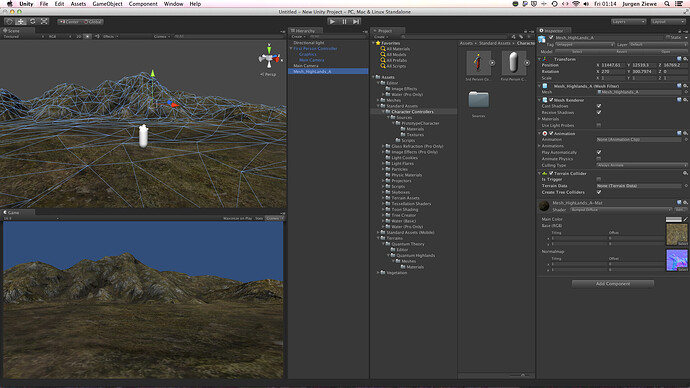Image resolution: width=690 pixels, height=388 pixels.
Task: Open the Mesh Renderer gear menu
Action: click(685, 100)
